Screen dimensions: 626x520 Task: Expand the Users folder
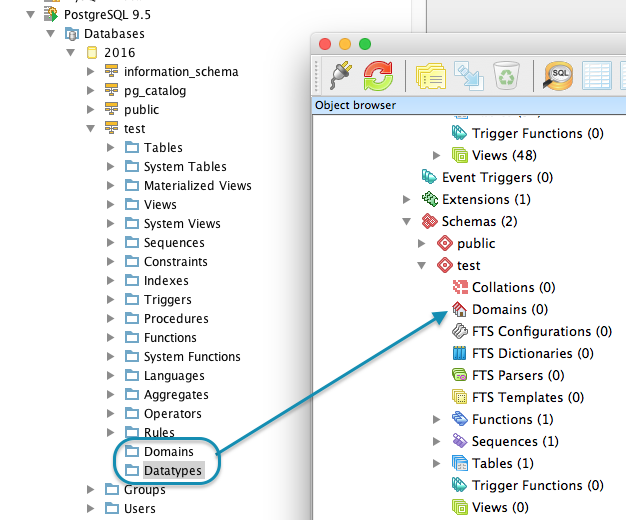pyautogui.click(x=91, y=508)
